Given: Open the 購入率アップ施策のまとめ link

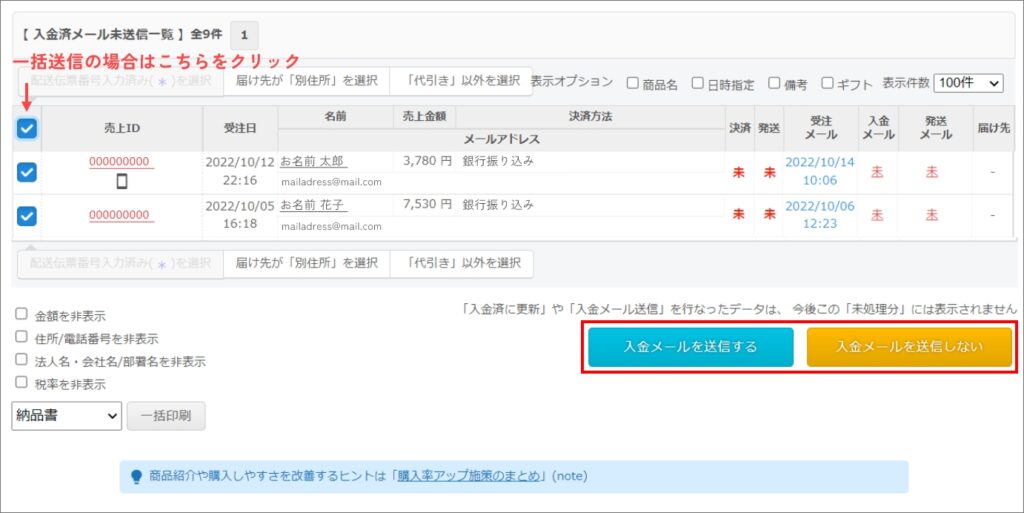Looking at the screenshot, I should click(x=469, y=477).
